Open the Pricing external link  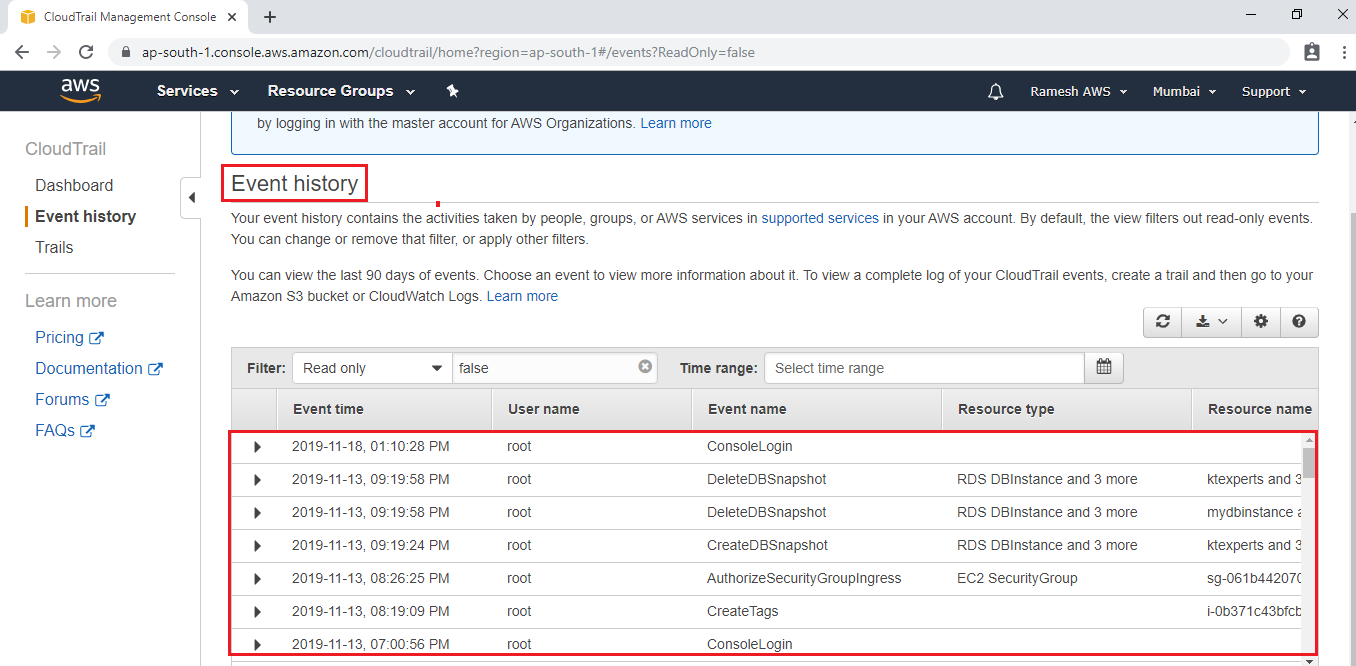(x=69, y=337)
